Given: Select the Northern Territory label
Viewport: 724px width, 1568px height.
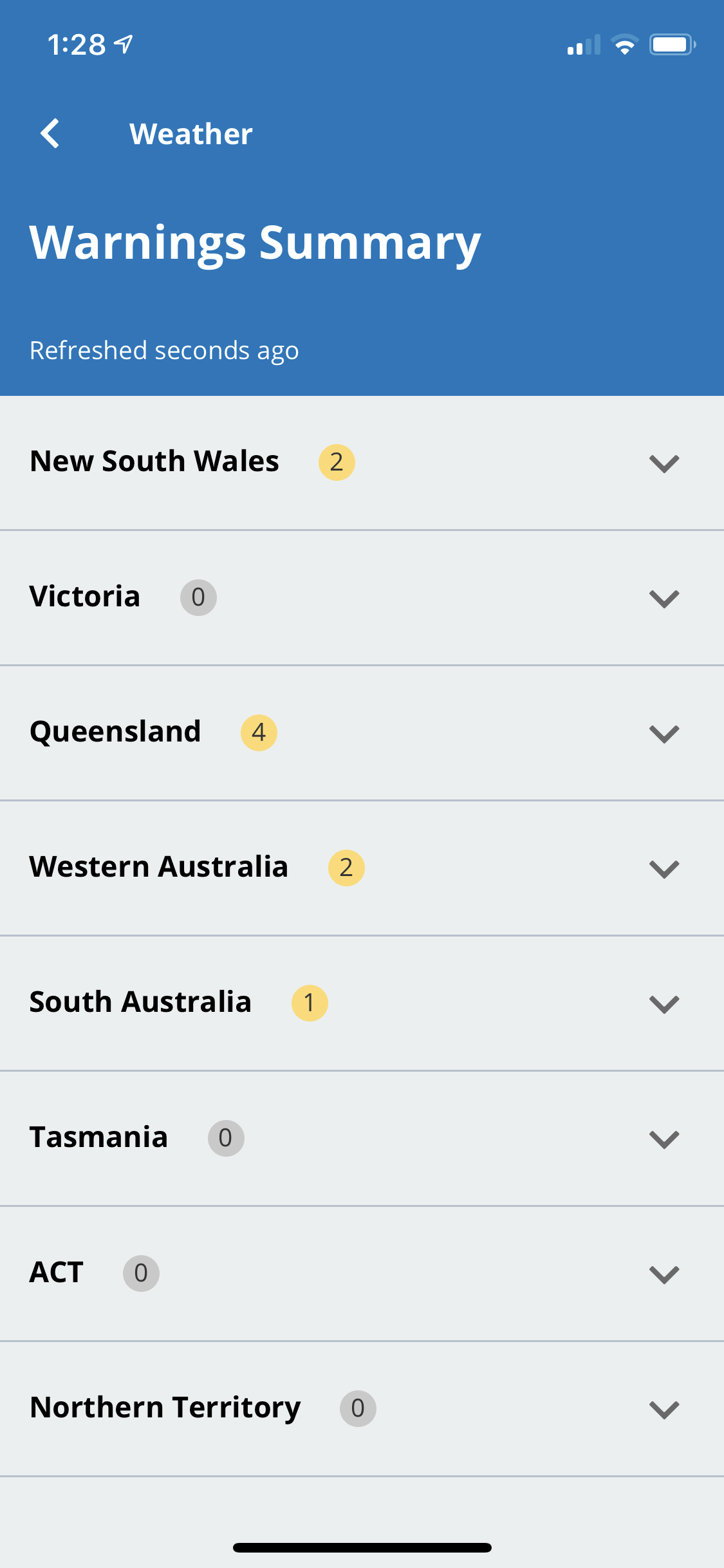Looking at the screenshot, I should click(165, 1408).
